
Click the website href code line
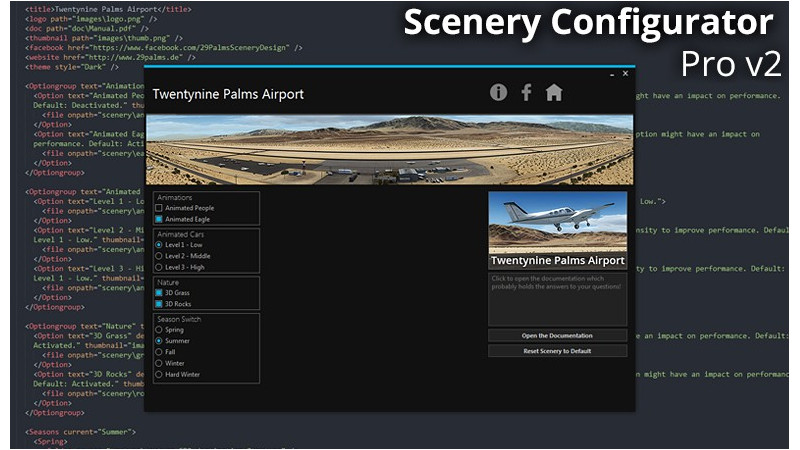(x=110, y=57)
